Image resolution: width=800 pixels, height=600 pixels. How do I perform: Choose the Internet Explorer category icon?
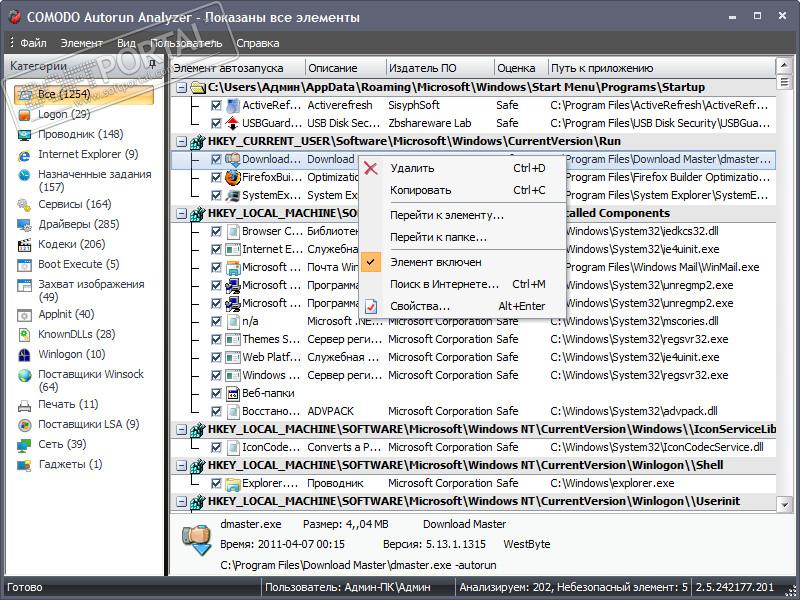[24, 155]
